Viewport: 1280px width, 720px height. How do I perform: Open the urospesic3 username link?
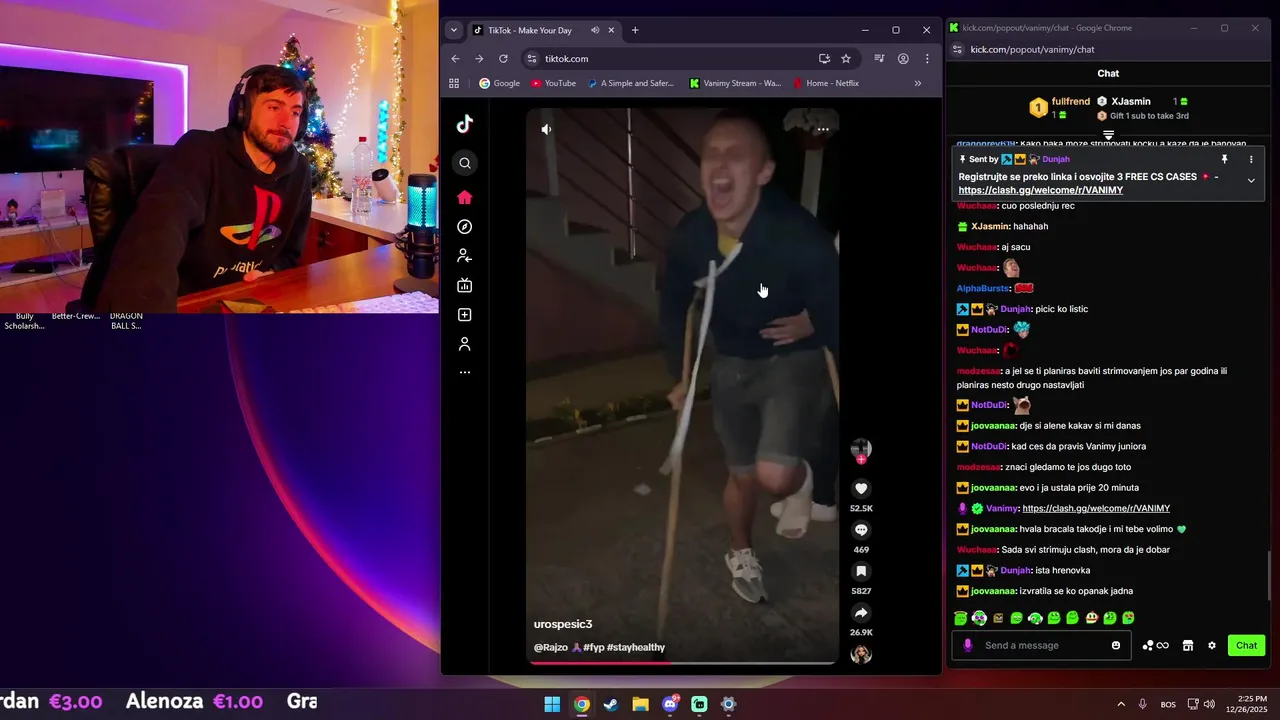click(563, 624)
